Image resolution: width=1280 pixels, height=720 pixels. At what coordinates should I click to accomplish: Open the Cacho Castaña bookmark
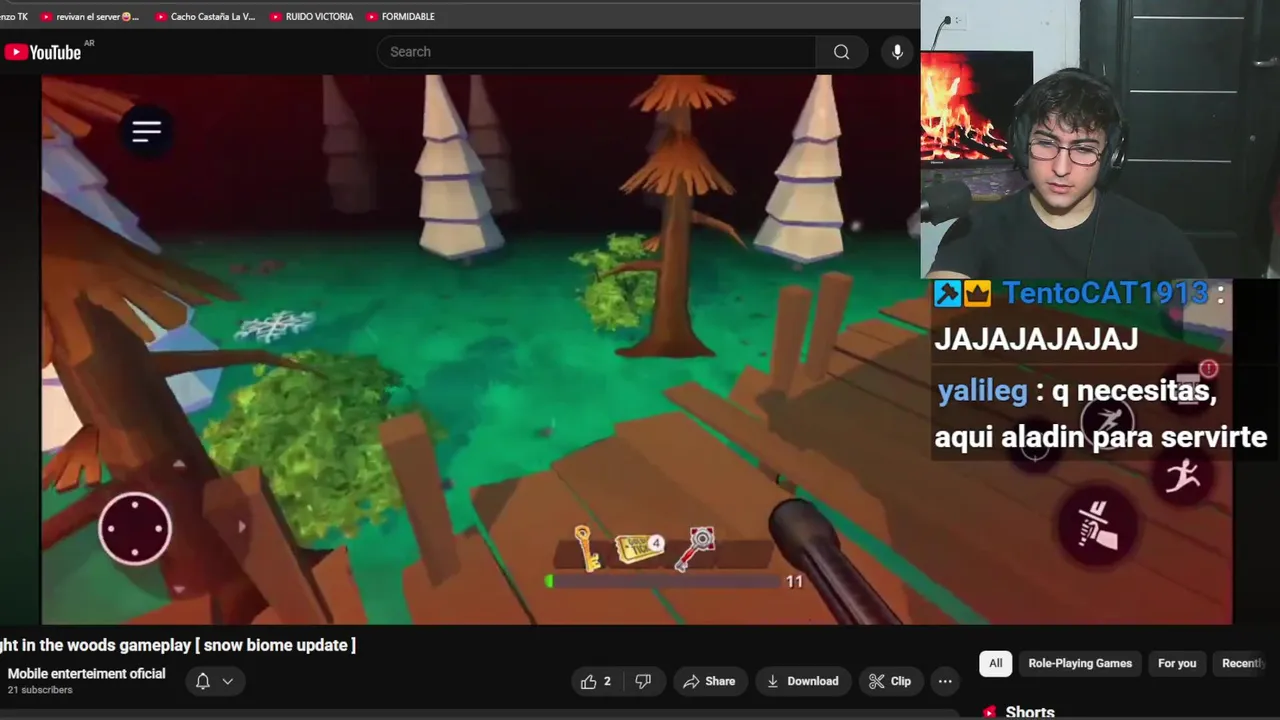205,16
